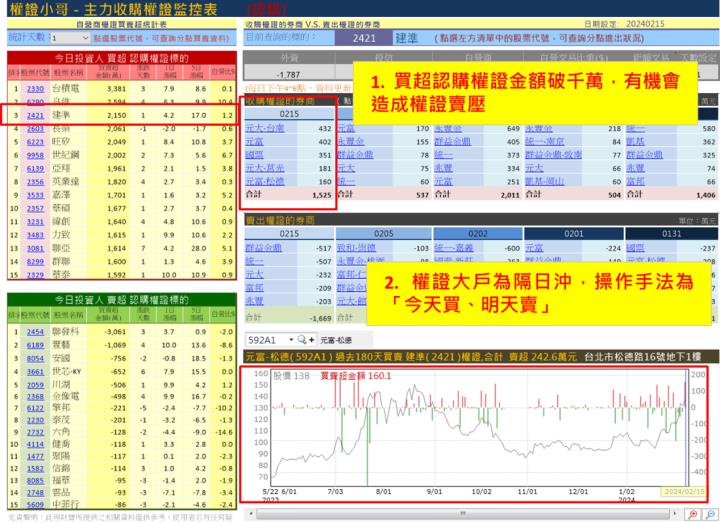Click broker 統一-嘉義 selling -600
This screenshot has height=523, width=720.
(454, 248)
